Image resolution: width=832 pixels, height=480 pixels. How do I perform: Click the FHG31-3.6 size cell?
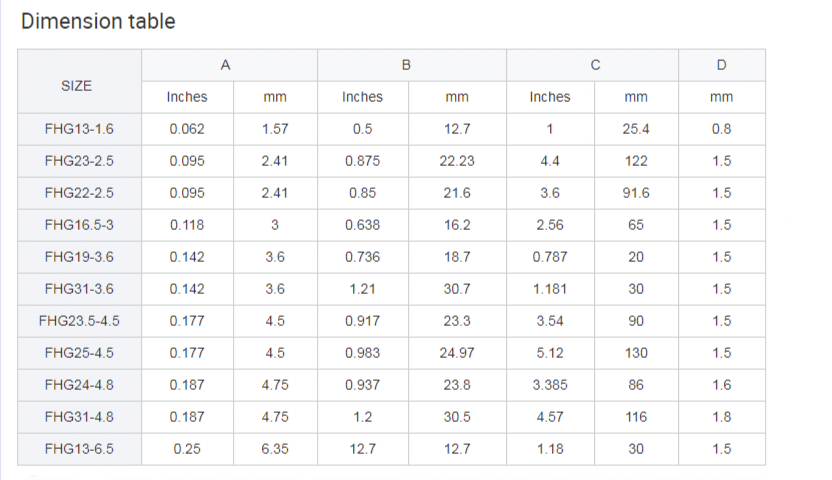click(x=80, y=289)
